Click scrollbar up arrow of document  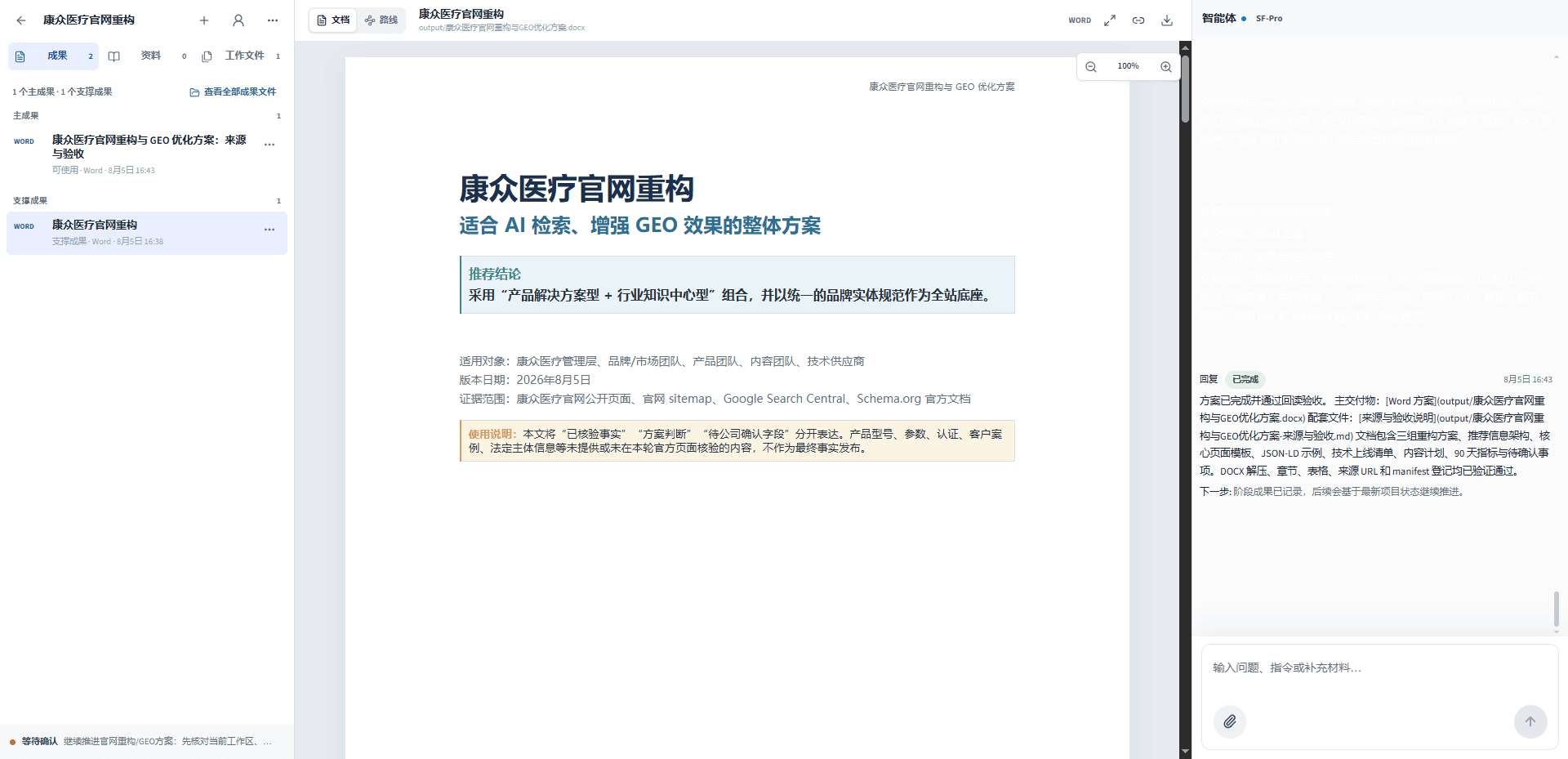(1185, 47)
